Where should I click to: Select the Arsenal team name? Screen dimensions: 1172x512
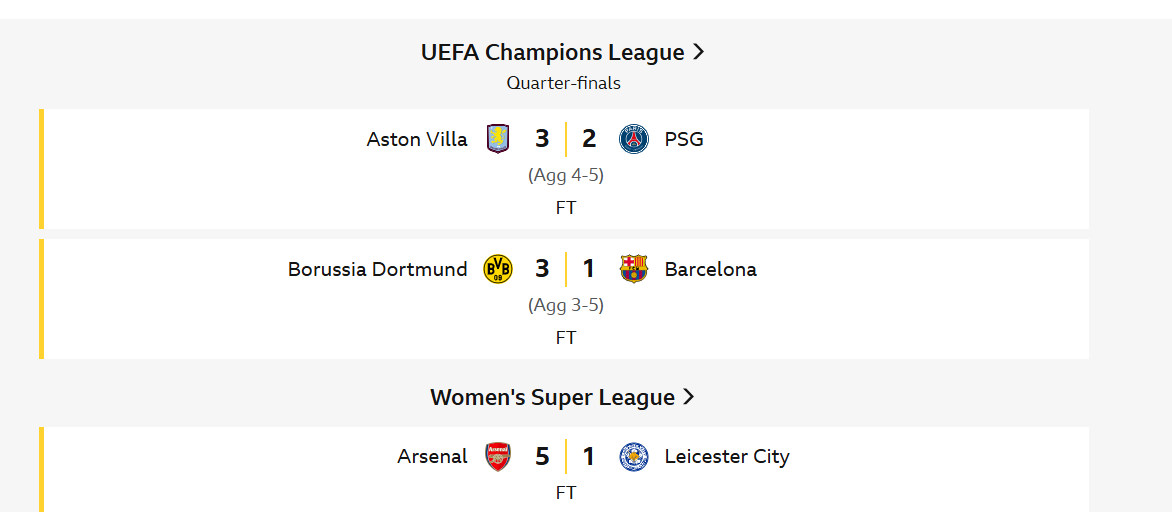[432, 457]
